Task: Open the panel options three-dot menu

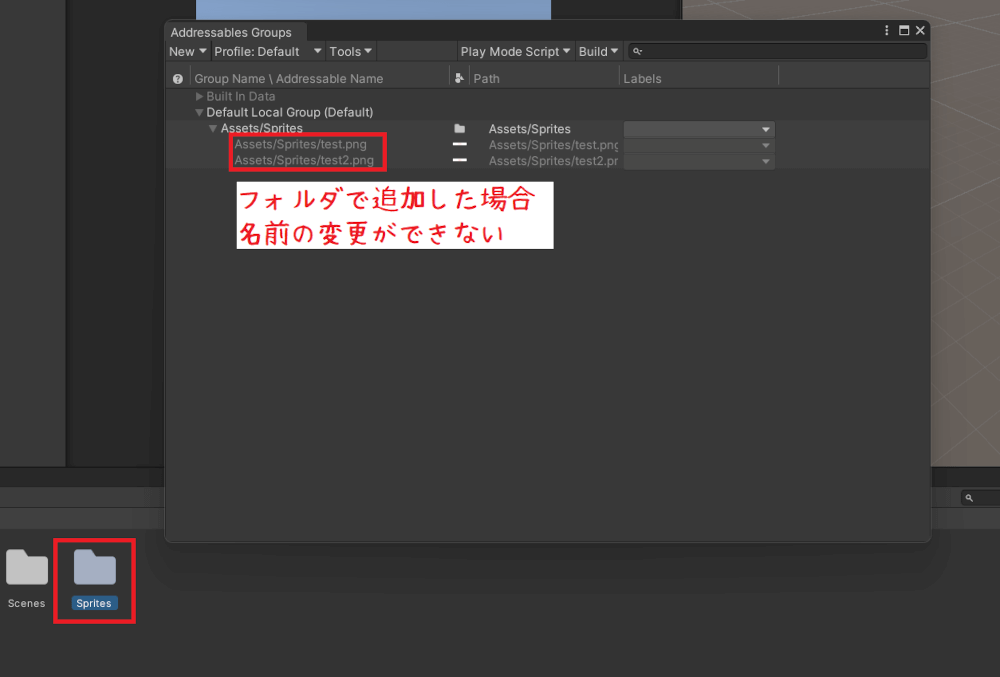Action: pyautogui.click(x=886, y=30)
